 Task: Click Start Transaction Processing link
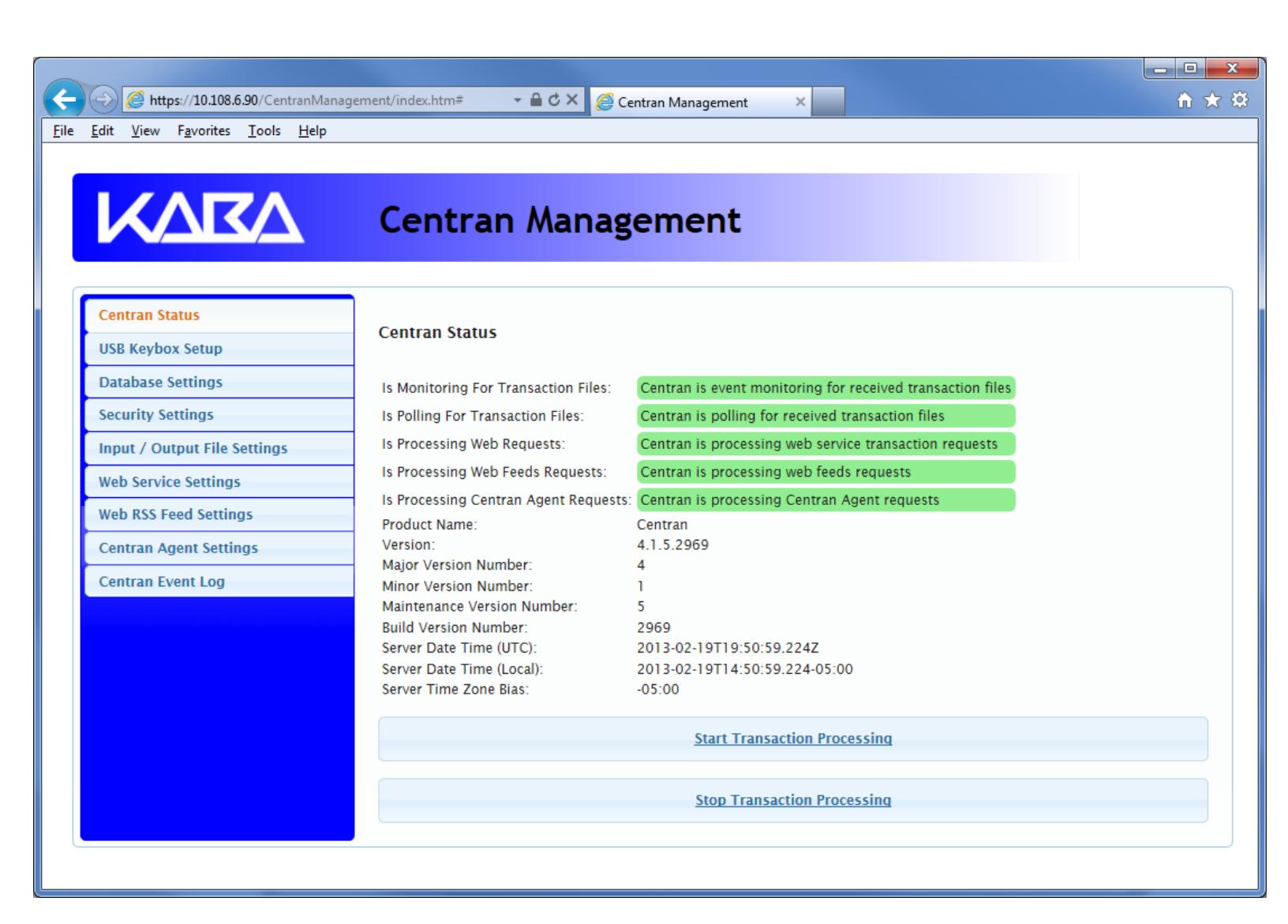[x=793, y=739]
